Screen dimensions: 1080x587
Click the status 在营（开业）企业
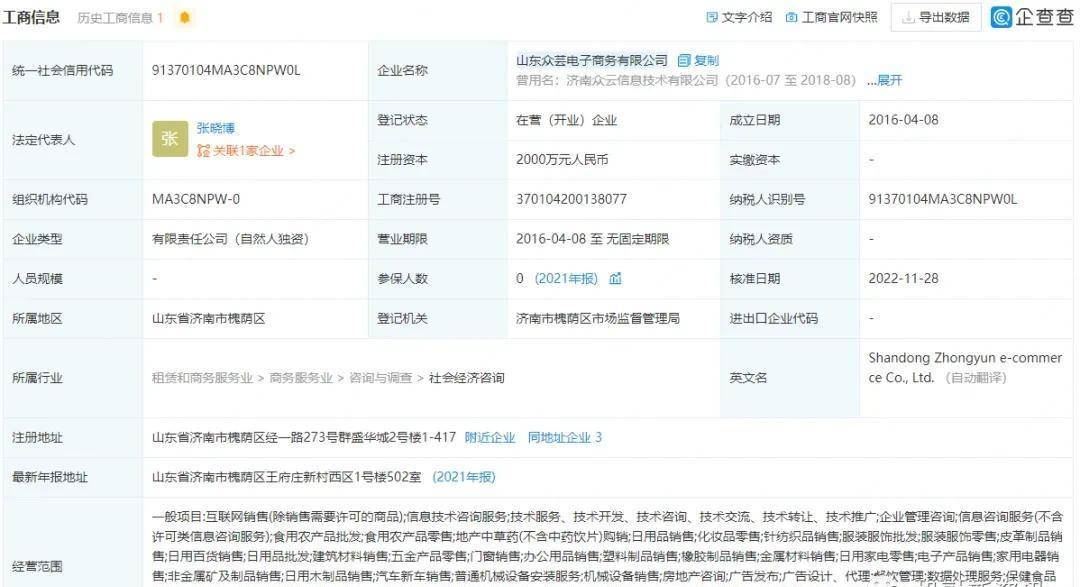coord(566,120)
